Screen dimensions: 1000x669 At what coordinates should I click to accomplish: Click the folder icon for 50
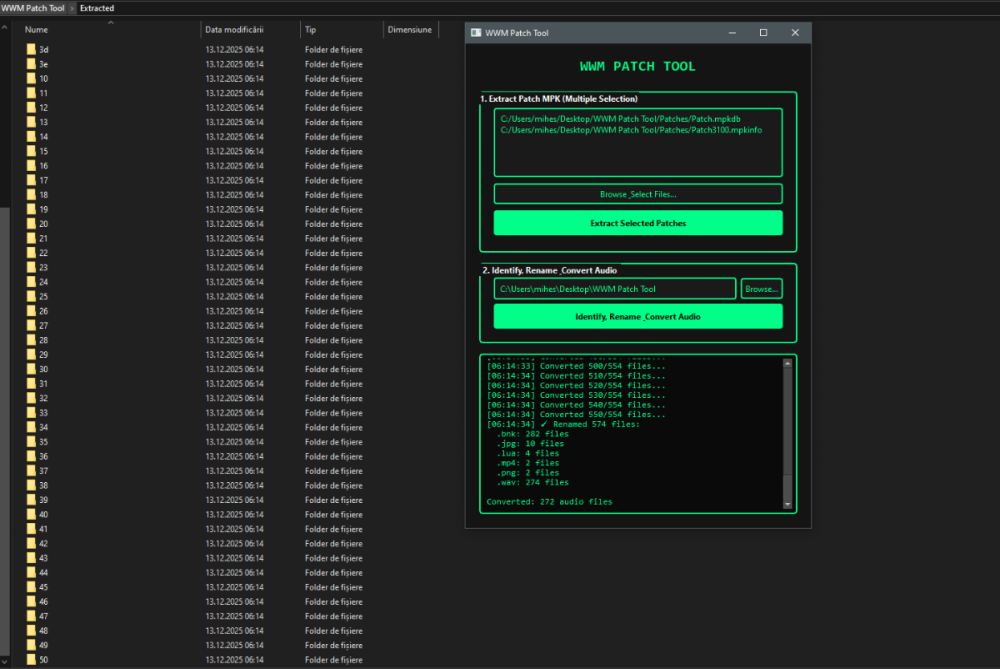pos(31,660)
